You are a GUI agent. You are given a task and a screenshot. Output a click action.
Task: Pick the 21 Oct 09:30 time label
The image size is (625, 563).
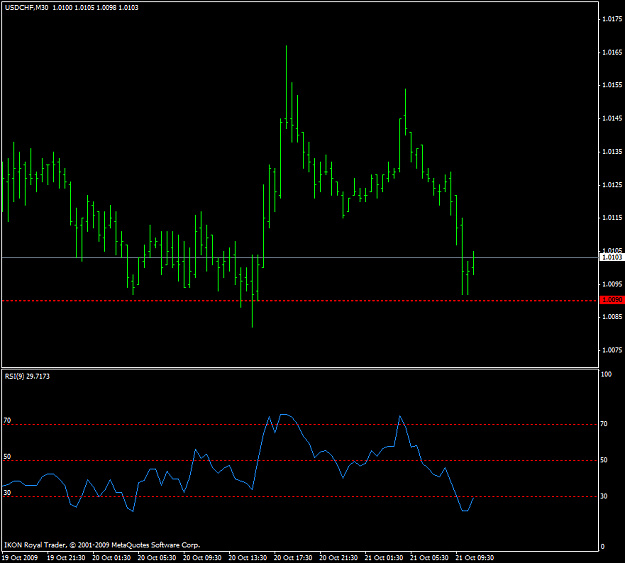pos(475,557)
